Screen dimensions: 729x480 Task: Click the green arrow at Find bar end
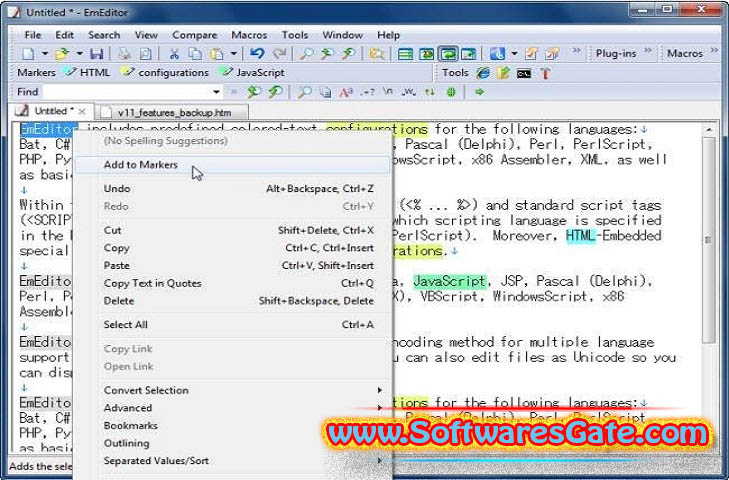[479, 92]
